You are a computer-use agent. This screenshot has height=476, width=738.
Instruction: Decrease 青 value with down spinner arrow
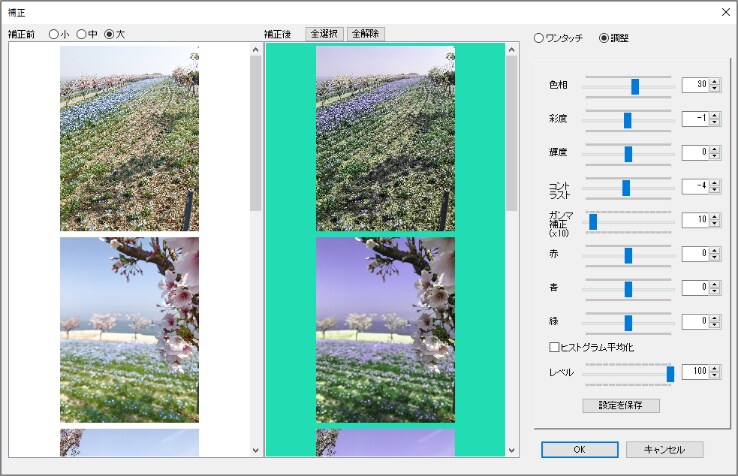click(x=715, y=291)
